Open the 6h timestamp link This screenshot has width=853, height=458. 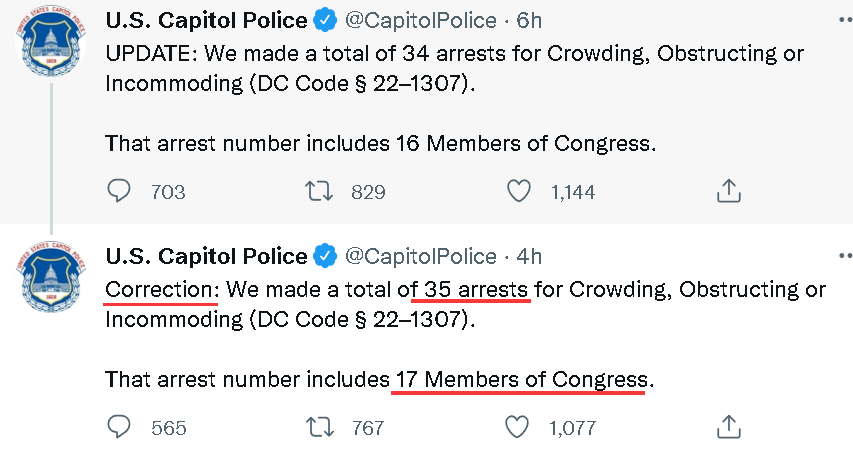(x=529, y=21)
